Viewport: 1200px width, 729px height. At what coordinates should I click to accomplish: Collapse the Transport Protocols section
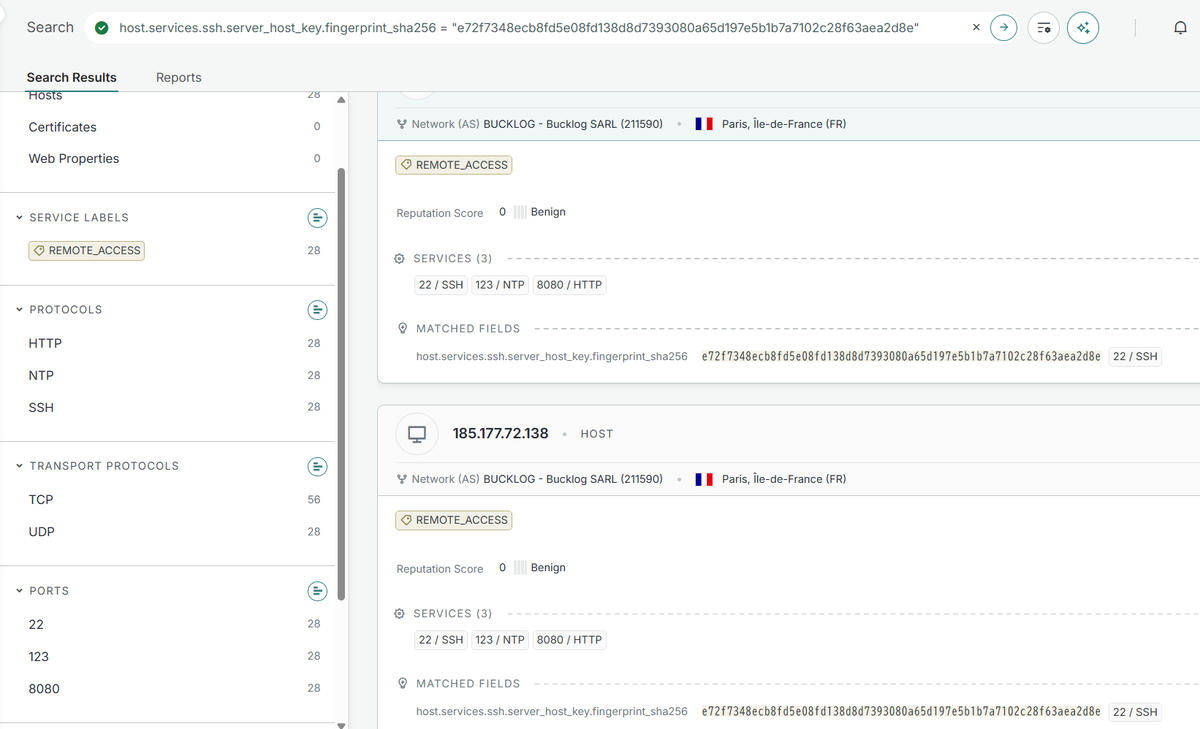pos(19,466)
